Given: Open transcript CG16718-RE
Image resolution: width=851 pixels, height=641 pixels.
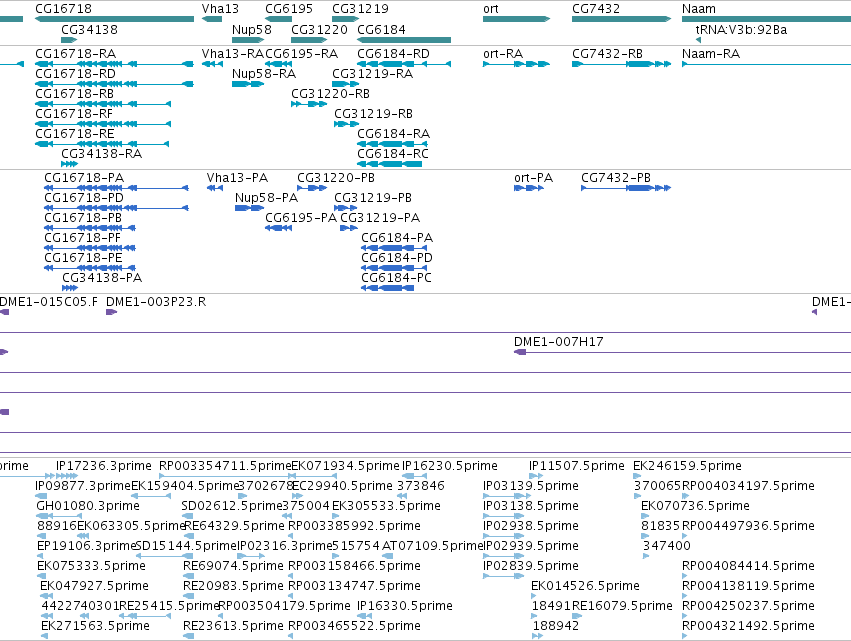Looking at the screenshot, I should (75, 134).
